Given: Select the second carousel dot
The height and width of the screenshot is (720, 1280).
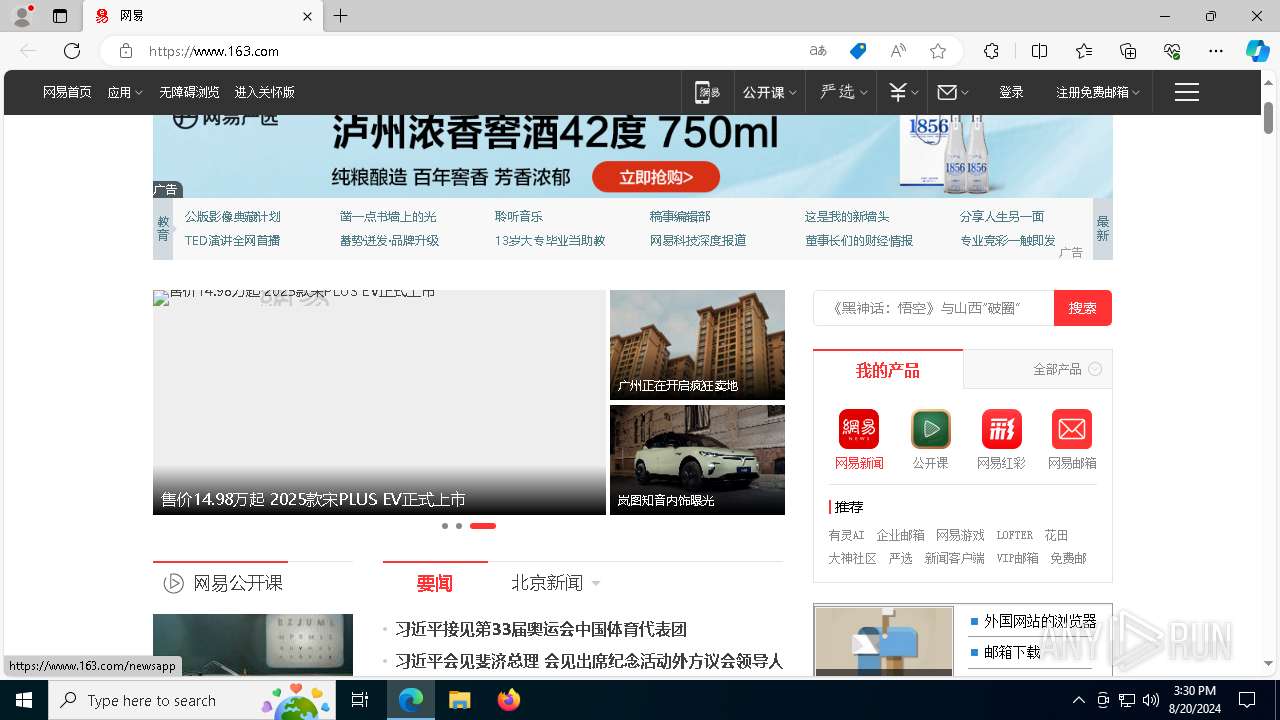Looking at the screenshot, I should 459,526.
